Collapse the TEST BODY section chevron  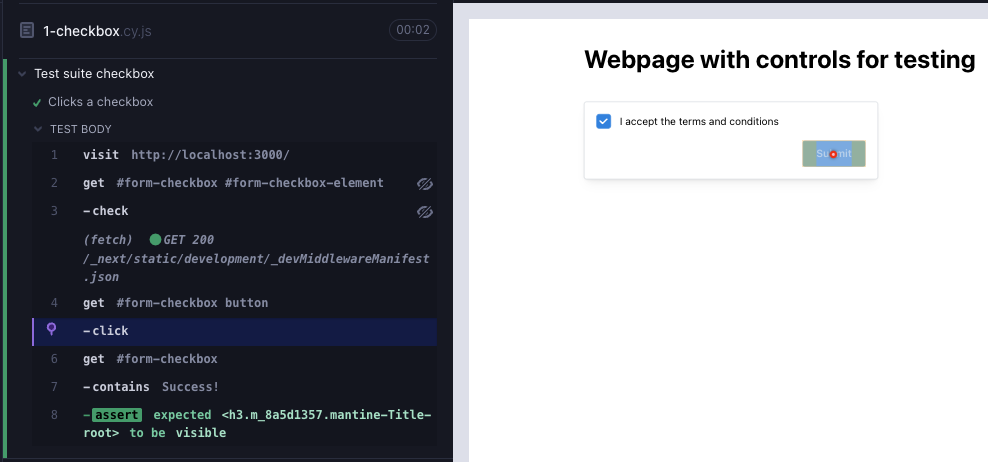coord(39,129)
